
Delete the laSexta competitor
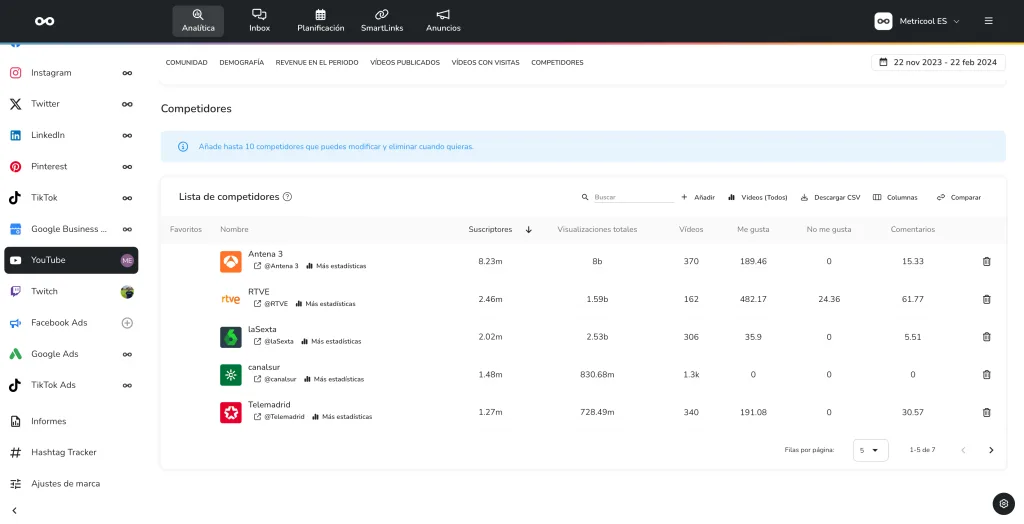tap(986, 337)
